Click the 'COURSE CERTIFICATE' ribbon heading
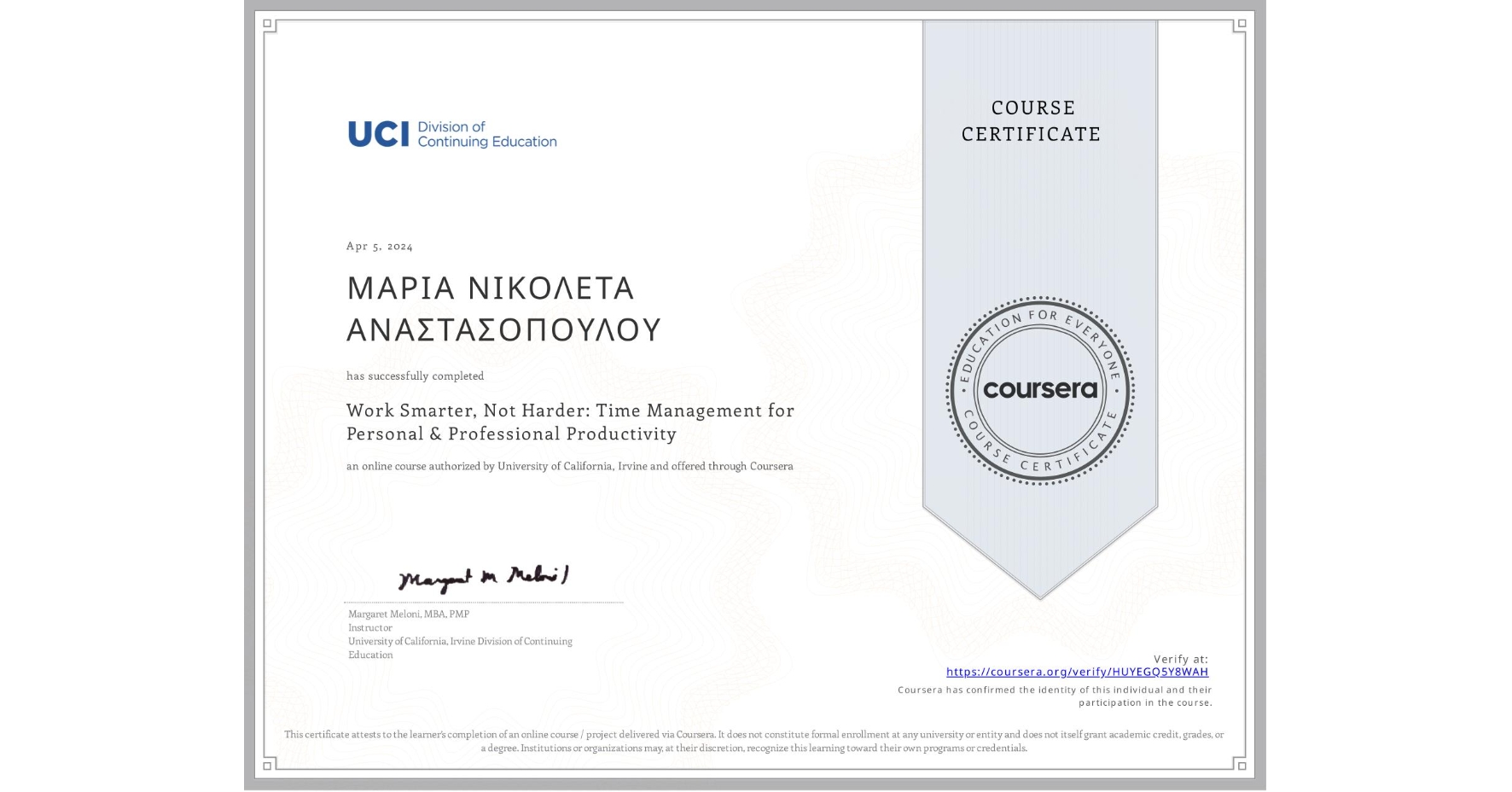1512x792 pixels. tap(1032, 120)
